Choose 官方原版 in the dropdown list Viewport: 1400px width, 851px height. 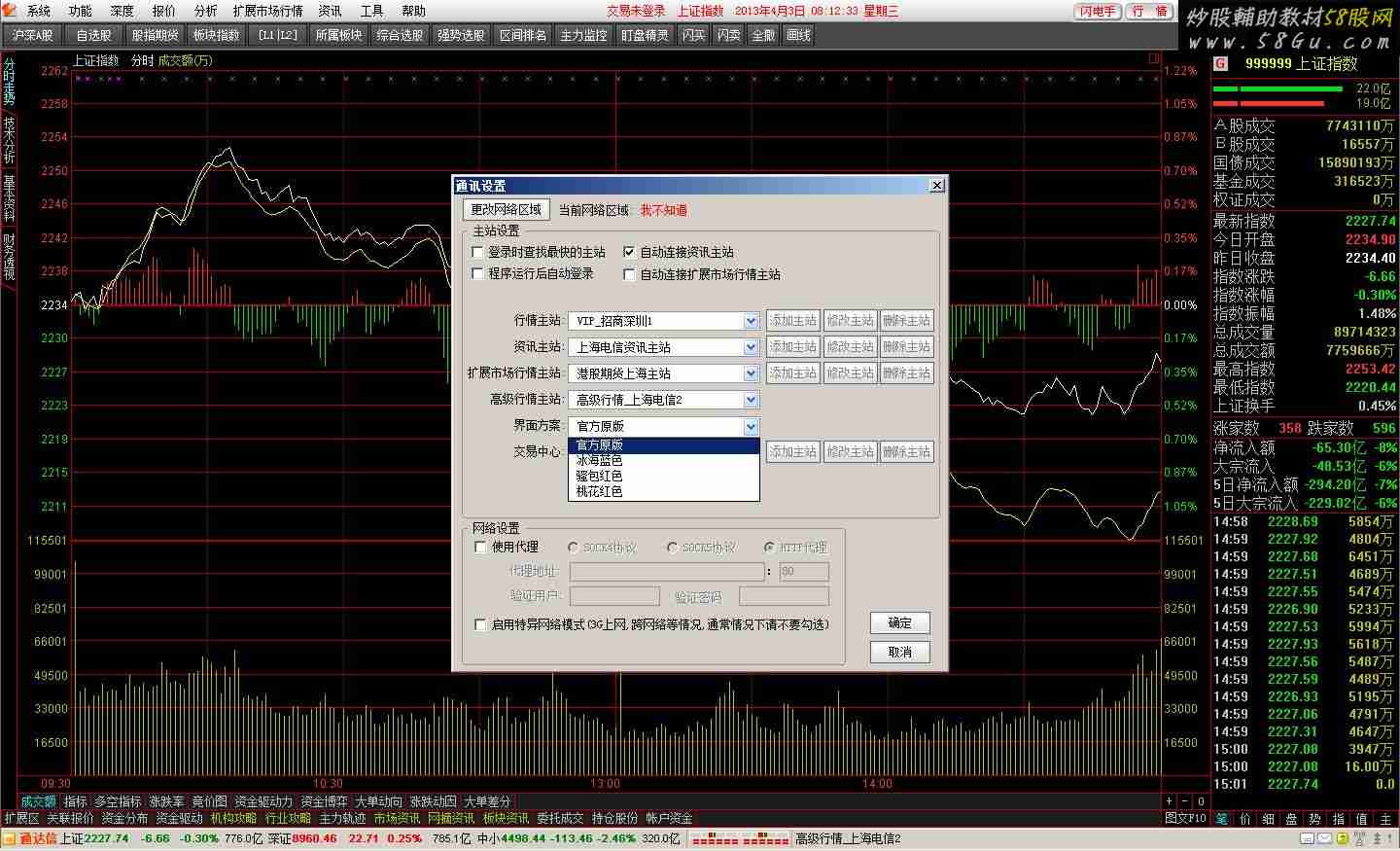(x=664, y=445)
